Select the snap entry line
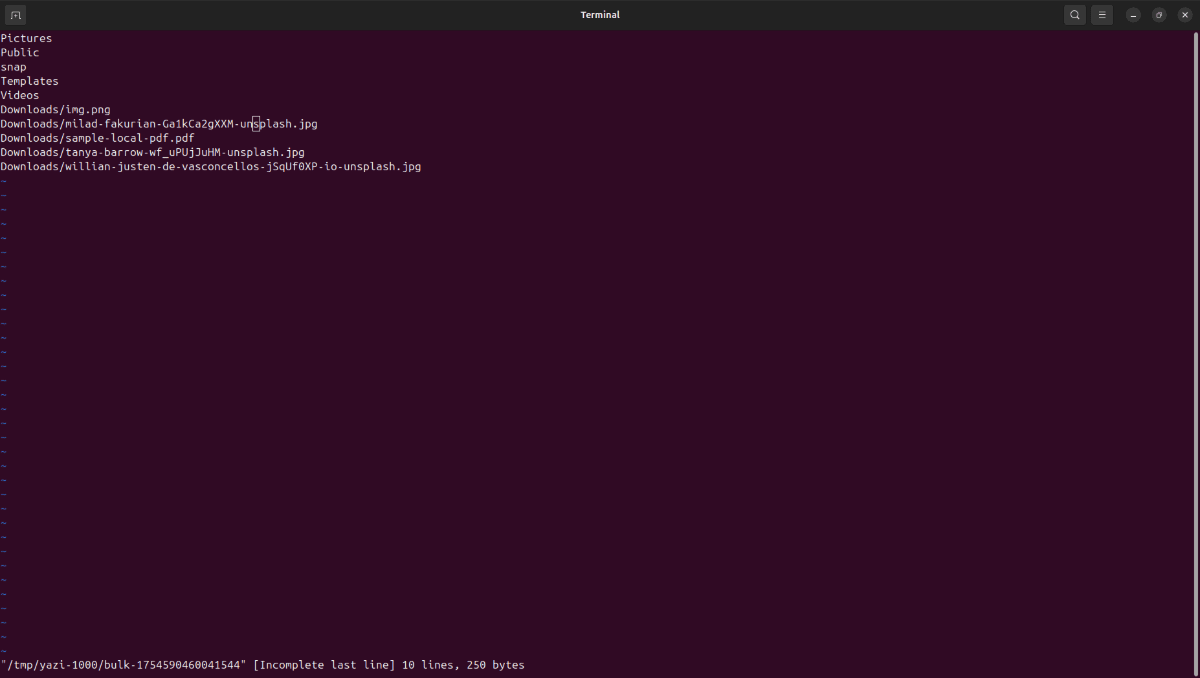This screenshot has height=678, width=1200. 14,67
